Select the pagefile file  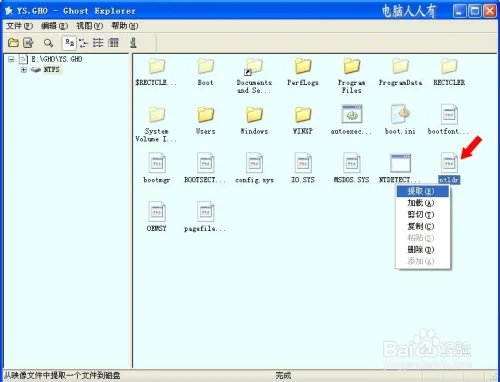[205, 211]
